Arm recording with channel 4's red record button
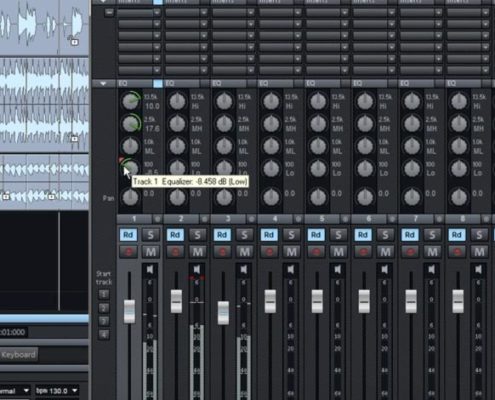This screenshot has width=495, height=400. tap(269, 251)
